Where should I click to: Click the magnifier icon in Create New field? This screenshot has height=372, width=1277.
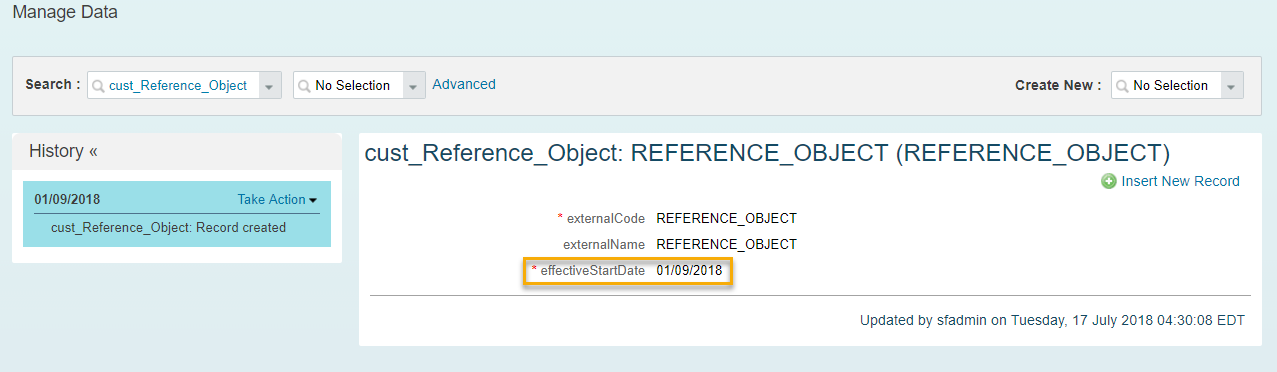(1122, 86)
